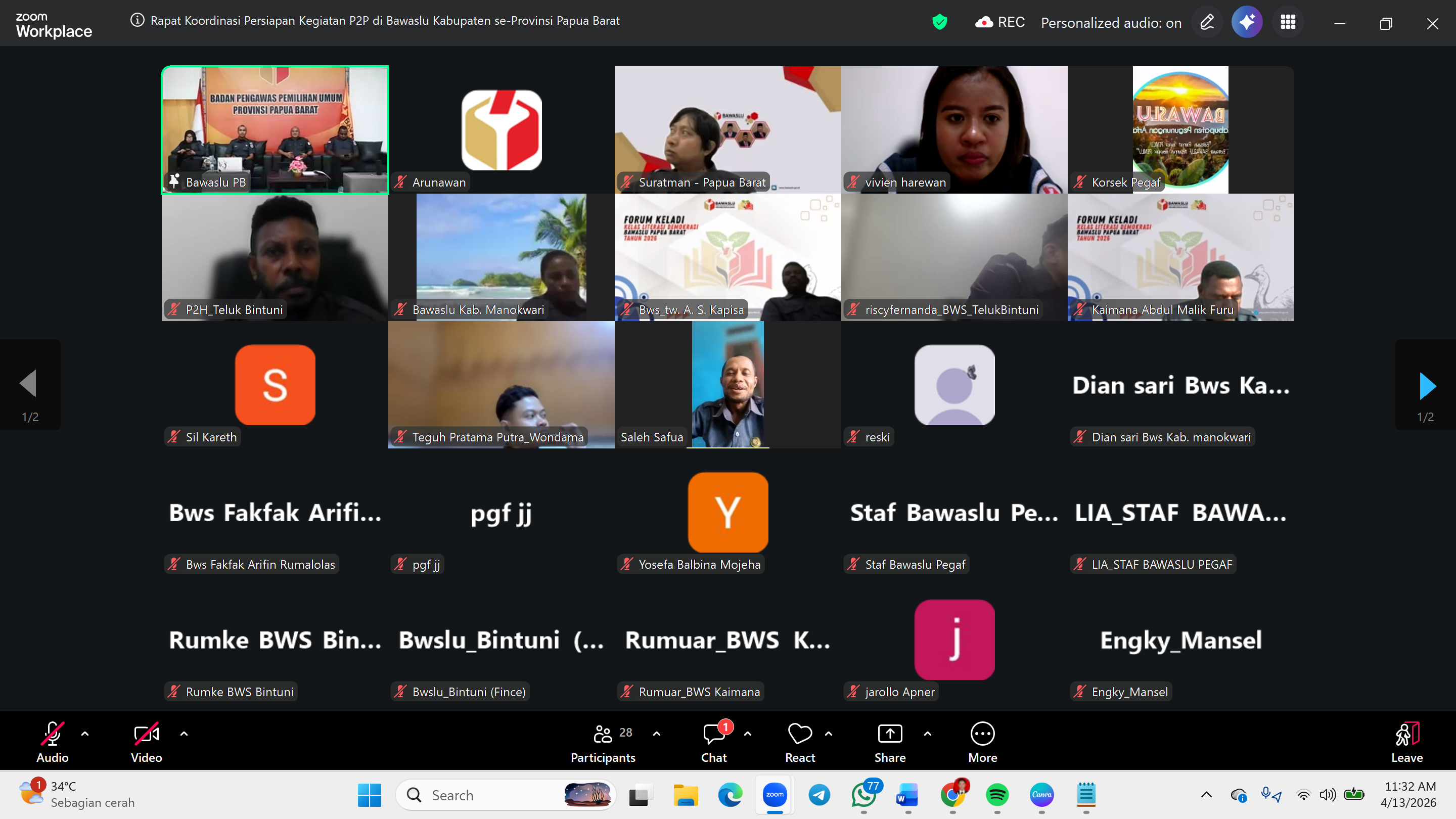1456x819 pixels.
Task: Start video with the camera toggle
Action: pyautogui.click(x=146, y=734)
